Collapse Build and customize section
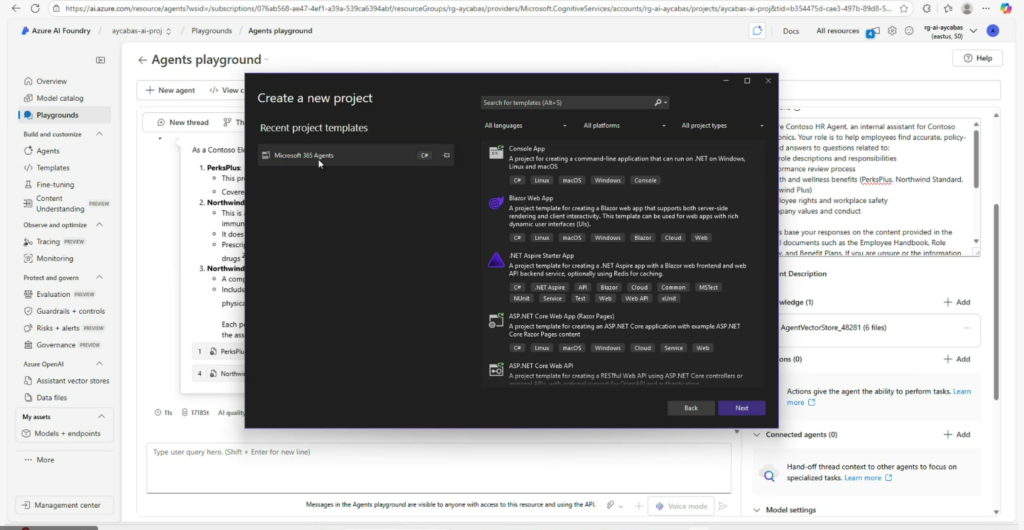 coord(99,134)
